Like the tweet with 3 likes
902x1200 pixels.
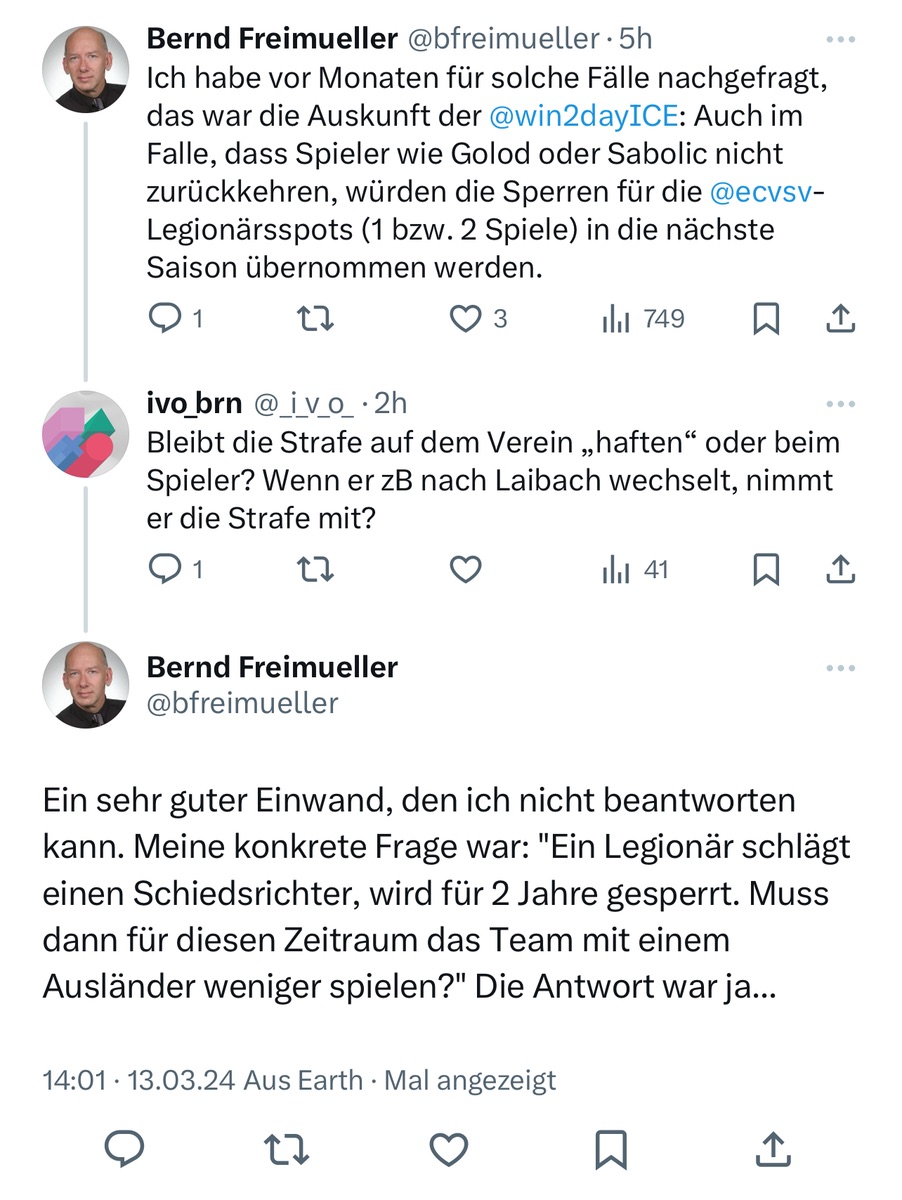[x=465, y=319]
